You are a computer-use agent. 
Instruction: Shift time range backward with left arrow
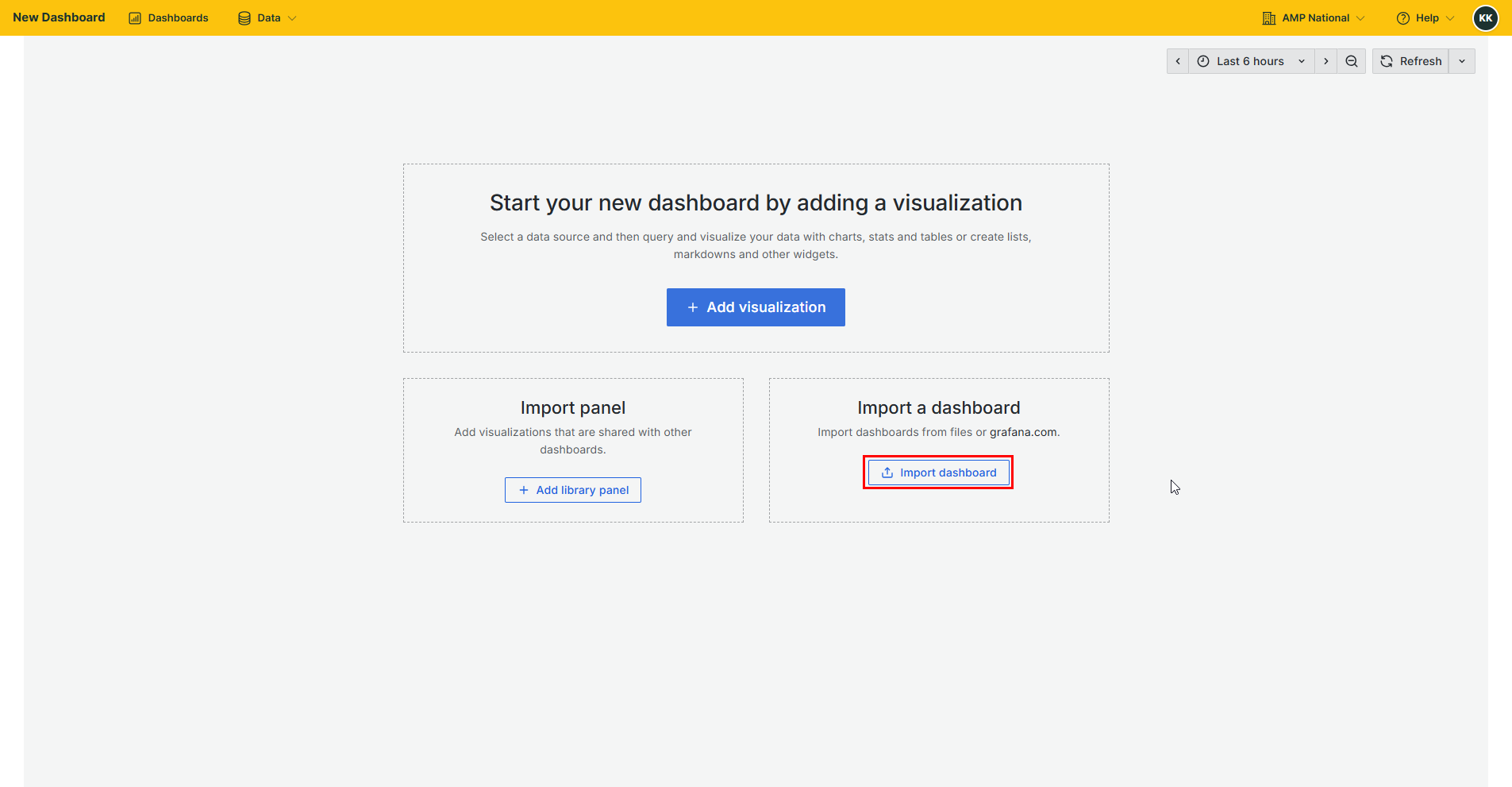1178,61
